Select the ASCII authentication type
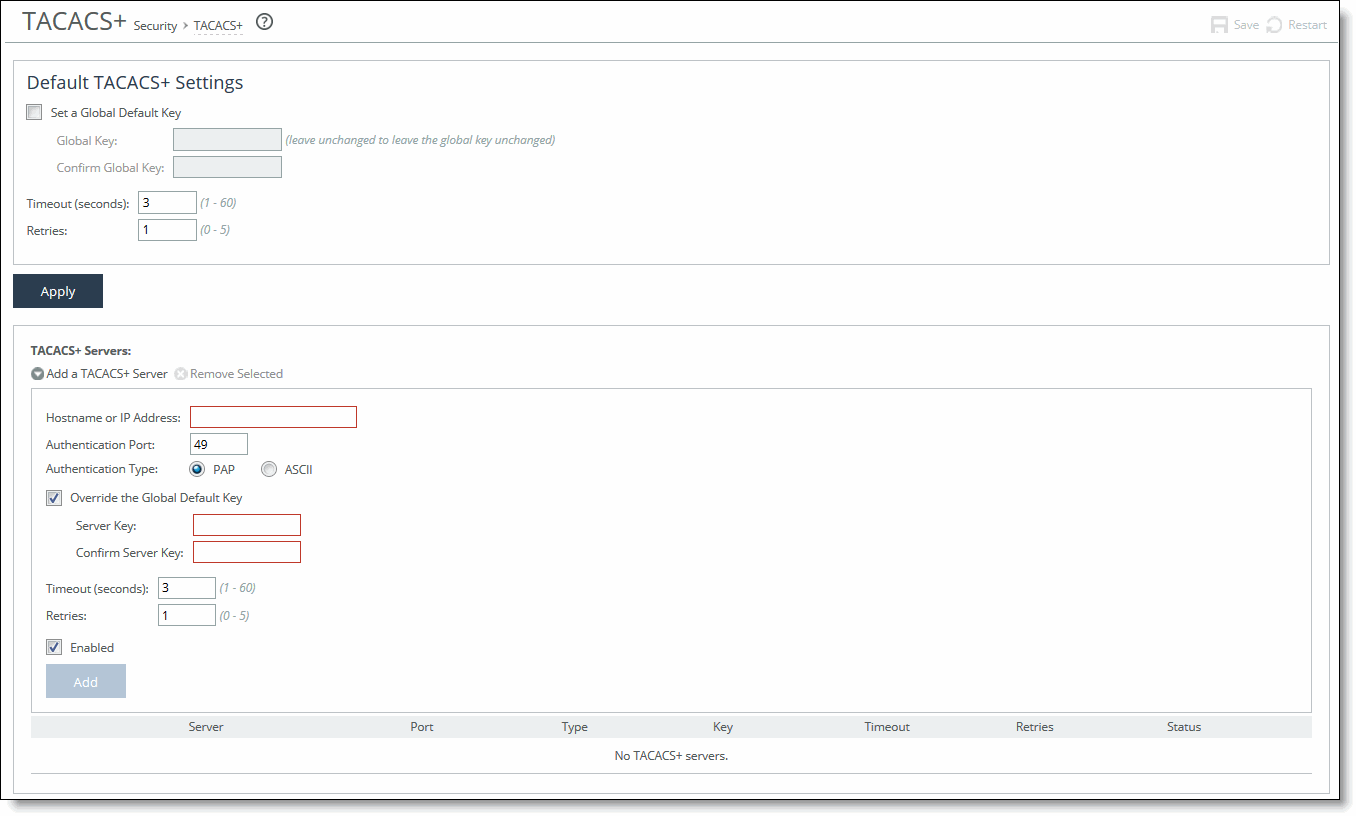 click(268, 468)
